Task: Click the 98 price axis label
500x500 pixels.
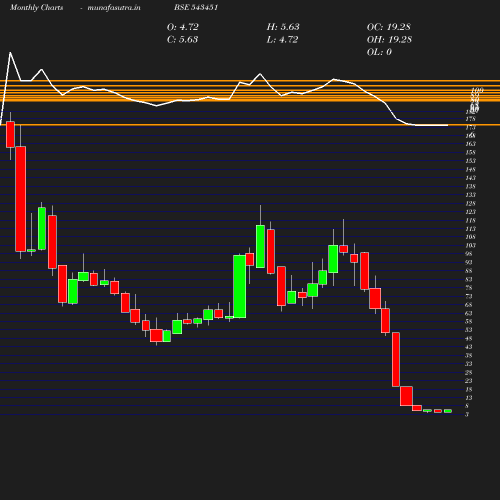Action: (469, 254)
